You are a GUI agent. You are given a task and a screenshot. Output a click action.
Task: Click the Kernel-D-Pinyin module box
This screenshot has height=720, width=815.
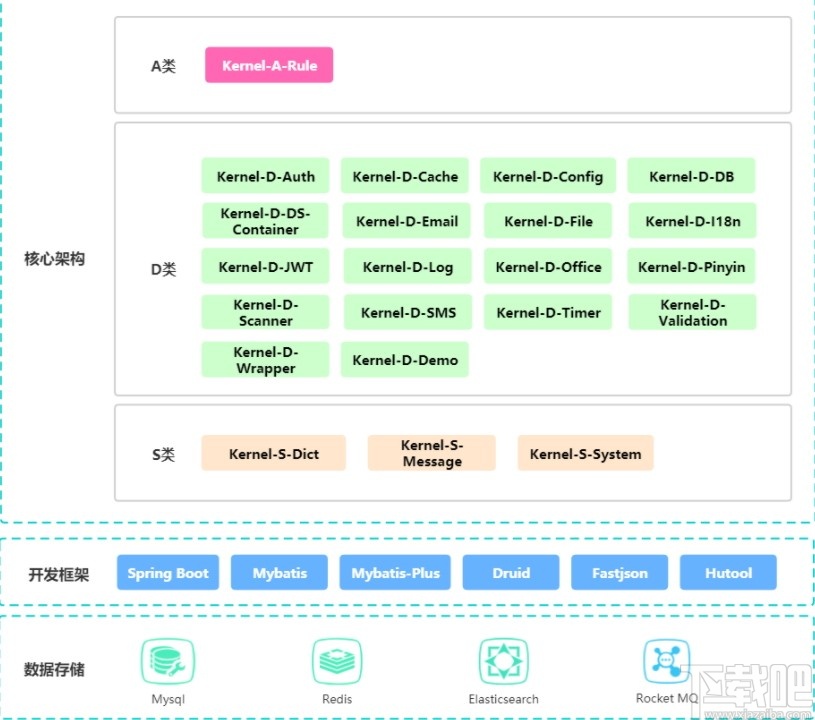click(691, 266)
